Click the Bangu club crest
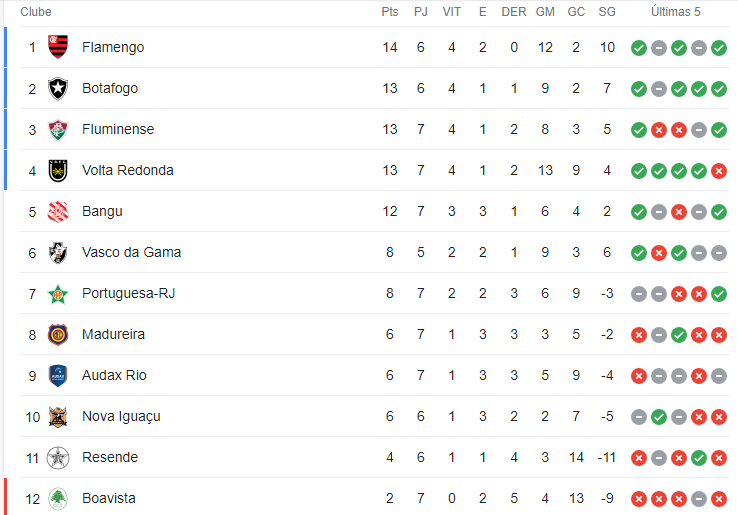 click(x=58, y=211)
